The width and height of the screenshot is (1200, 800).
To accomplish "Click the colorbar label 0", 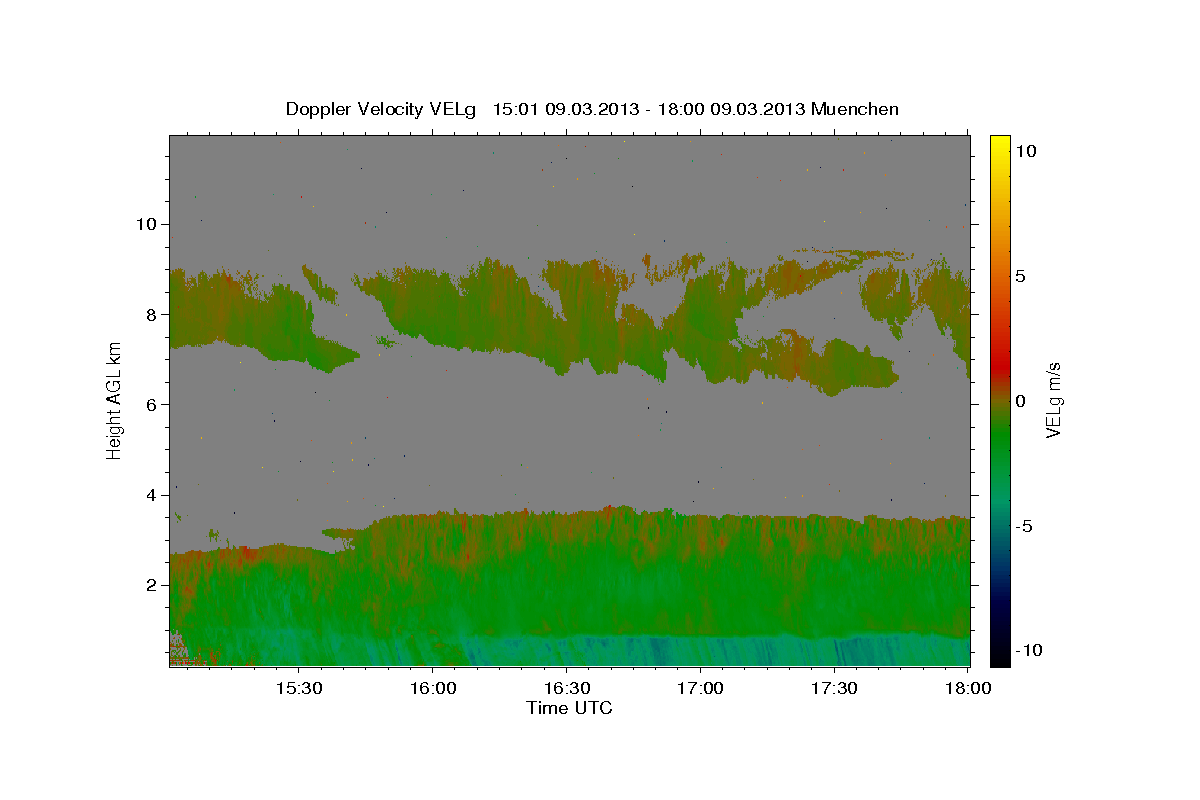I will pyautogui.click(x=1021, y=401).
